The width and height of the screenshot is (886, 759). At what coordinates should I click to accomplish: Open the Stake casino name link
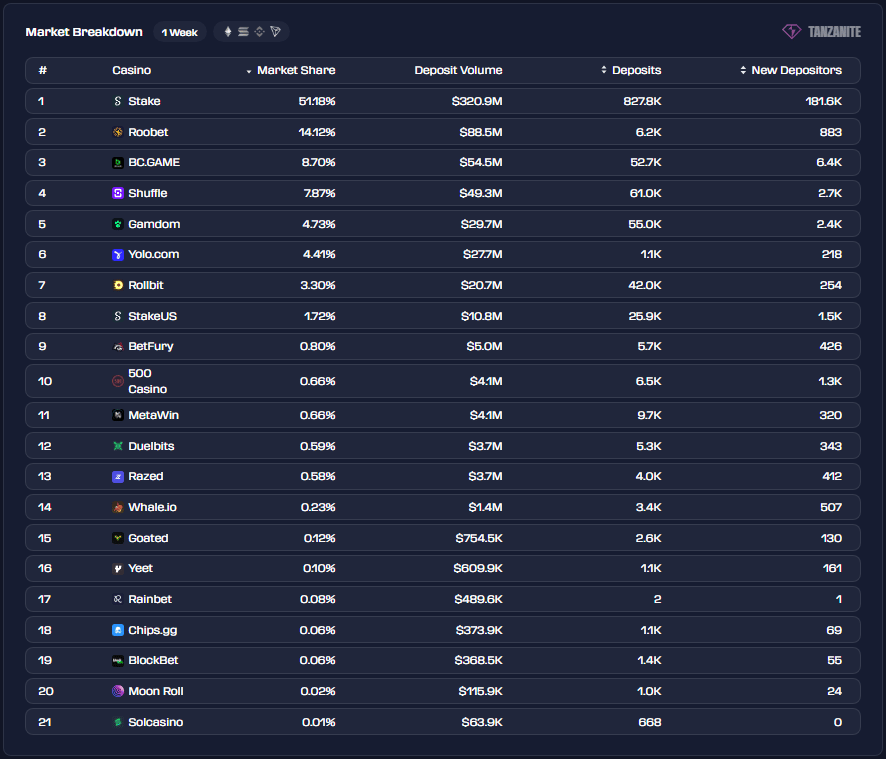tap(144, 101)
